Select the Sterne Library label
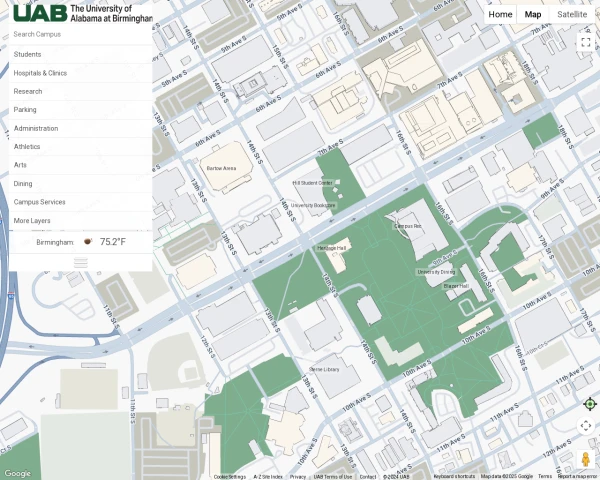The width and height of the screenshot is (600, 480). pos(324,370)
